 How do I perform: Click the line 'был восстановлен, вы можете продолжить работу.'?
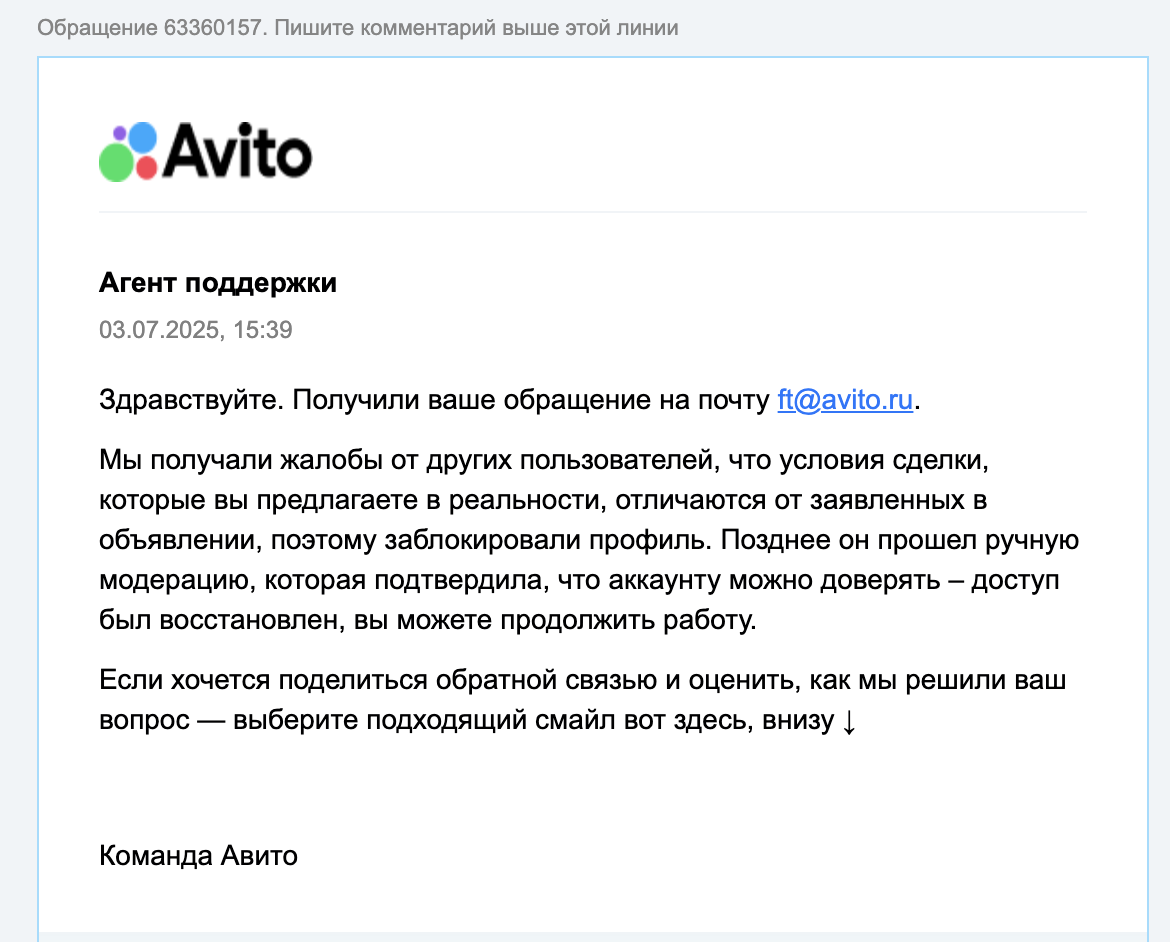point(428,620)
